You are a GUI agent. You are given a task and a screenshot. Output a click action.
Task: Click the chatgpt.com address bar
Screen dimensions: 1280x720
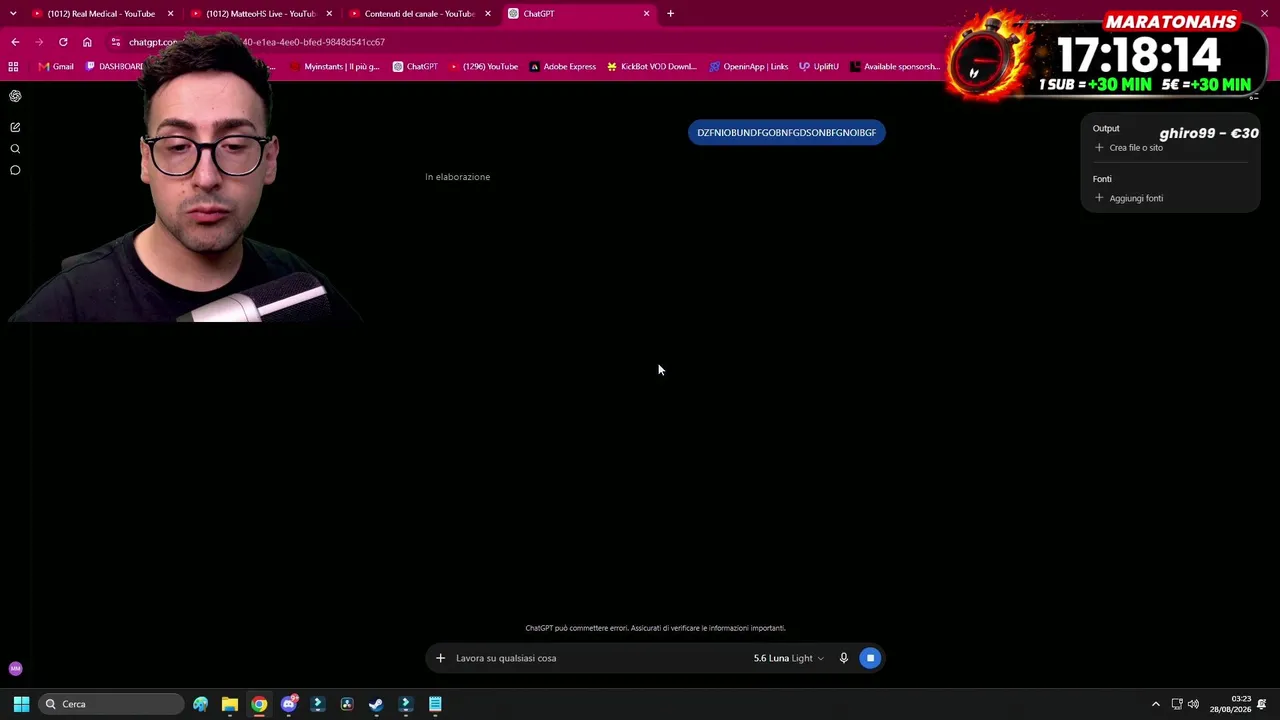pyautogui.click(x=520, y=42)
